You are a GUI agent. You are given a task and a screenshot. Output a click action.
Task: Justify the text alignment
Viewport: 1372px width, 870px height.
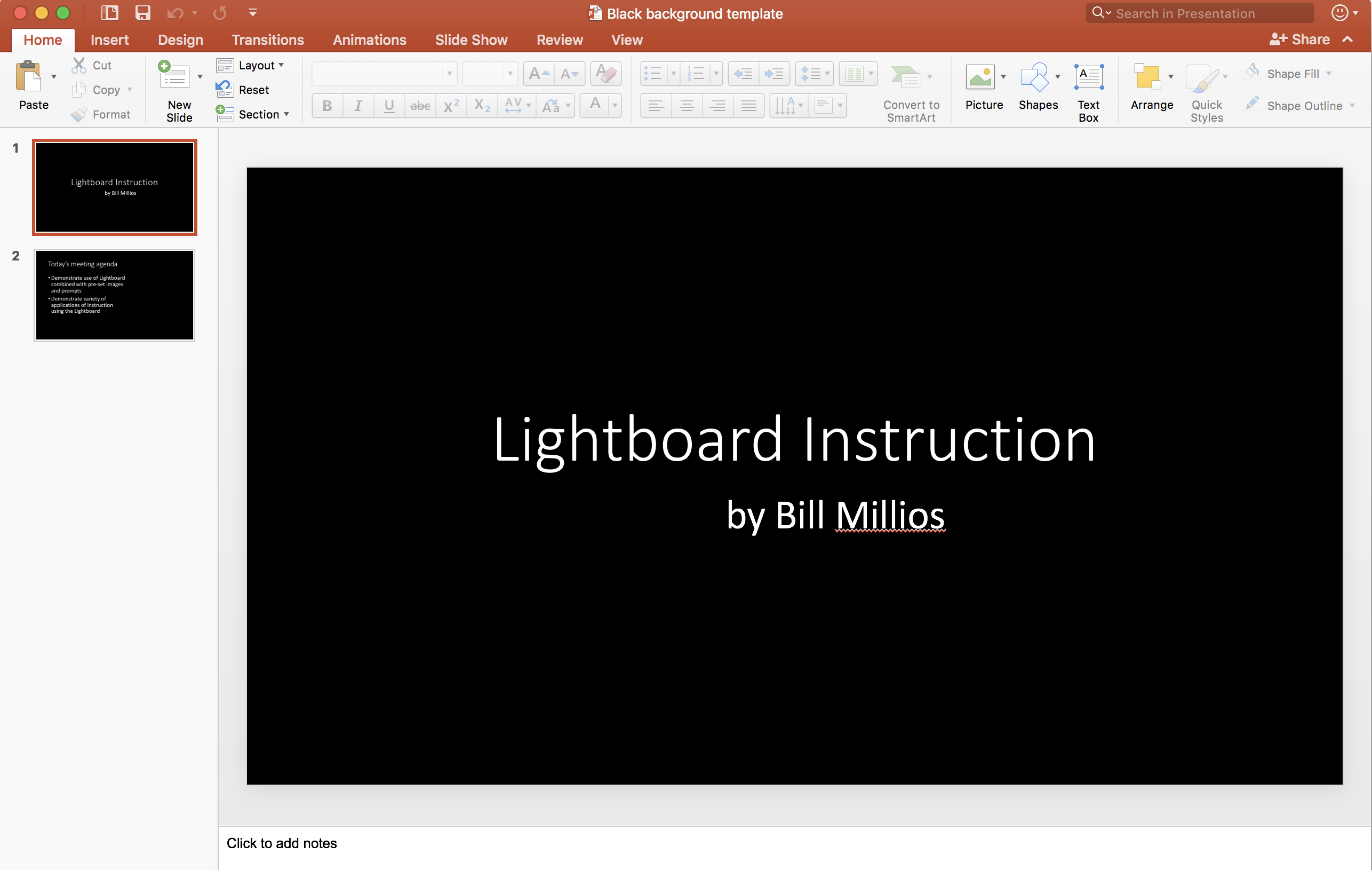[748, 106]
